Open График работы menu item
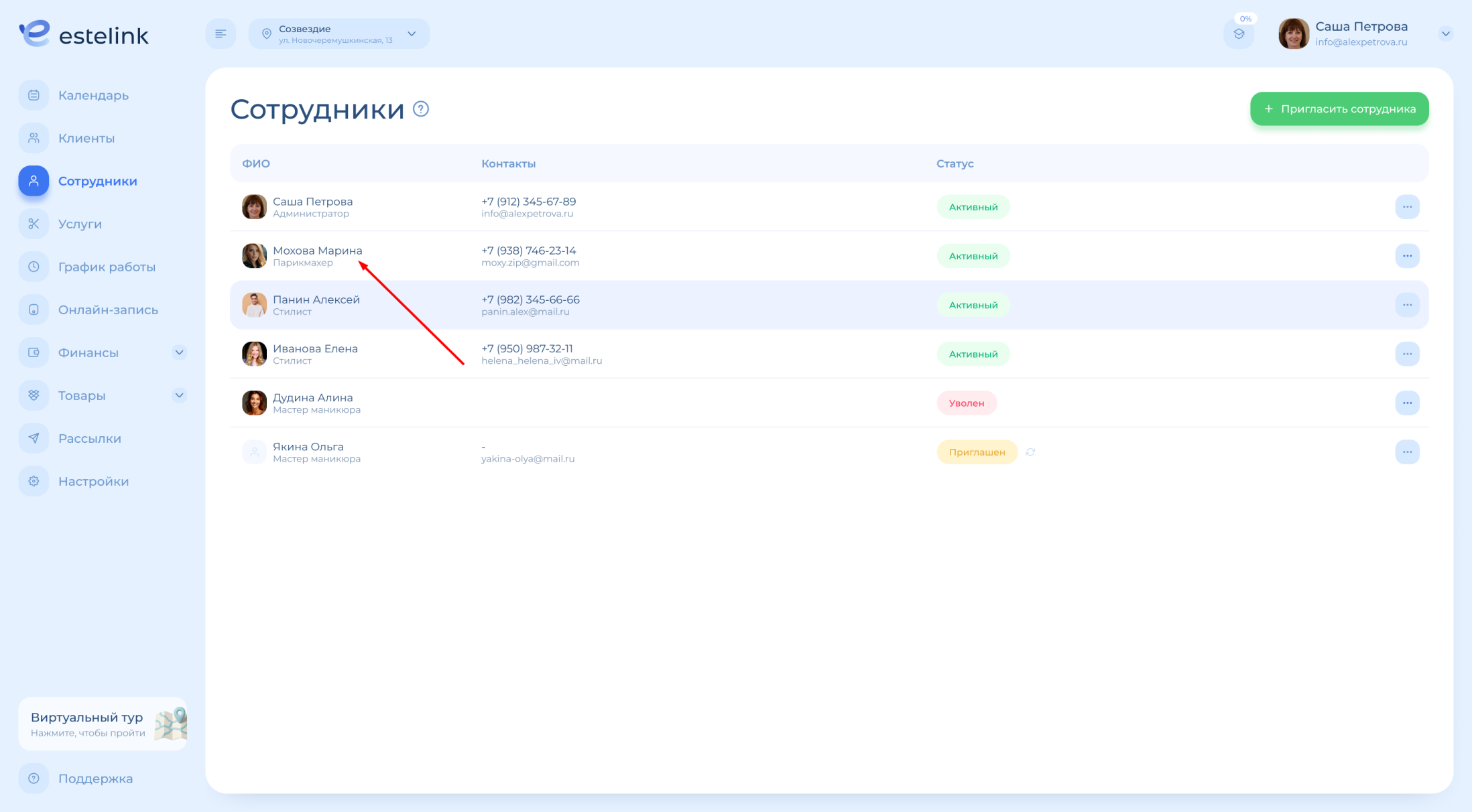The image size is (1472, 812). click(x=107, y=267)
